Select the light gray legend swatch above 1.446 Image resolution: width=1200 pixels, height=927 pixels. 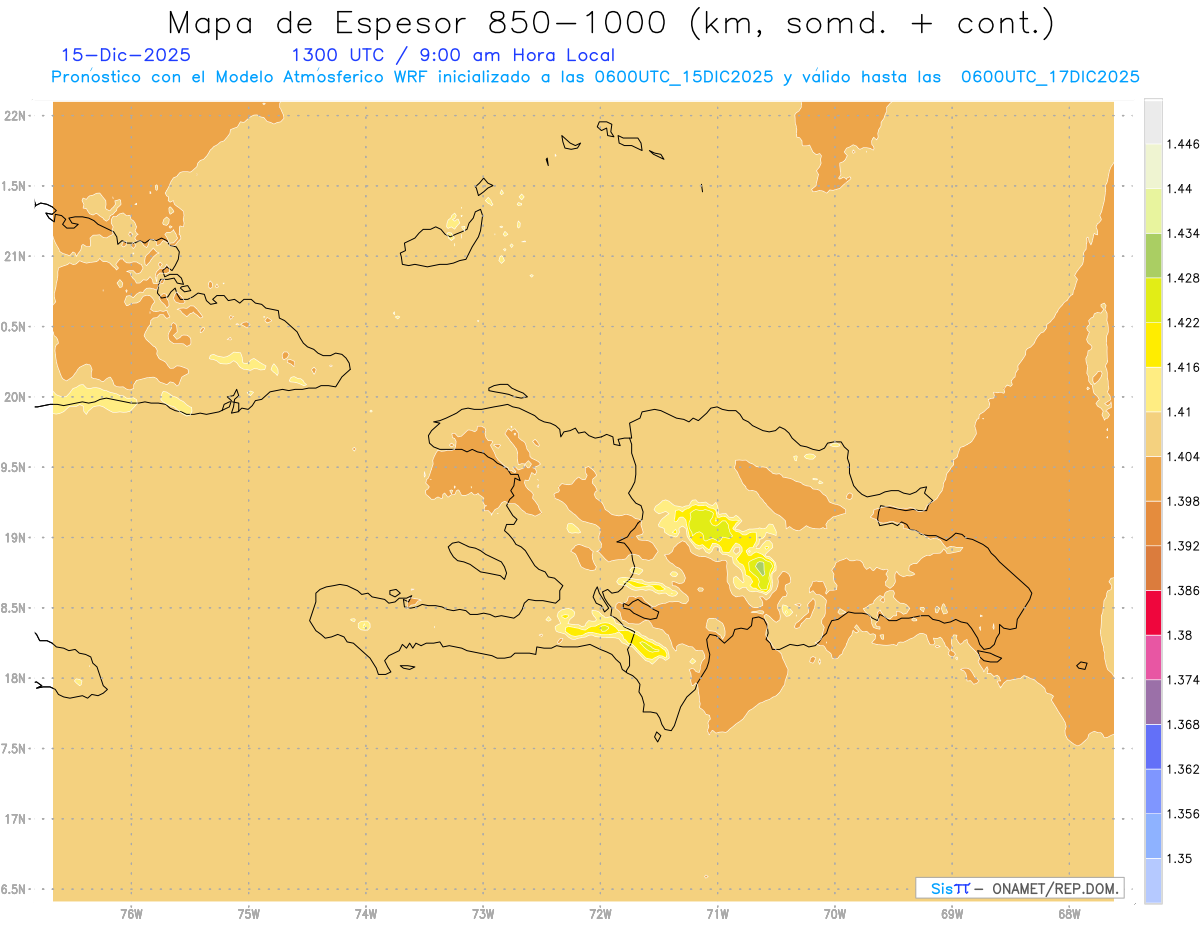tap(1153, 121)
